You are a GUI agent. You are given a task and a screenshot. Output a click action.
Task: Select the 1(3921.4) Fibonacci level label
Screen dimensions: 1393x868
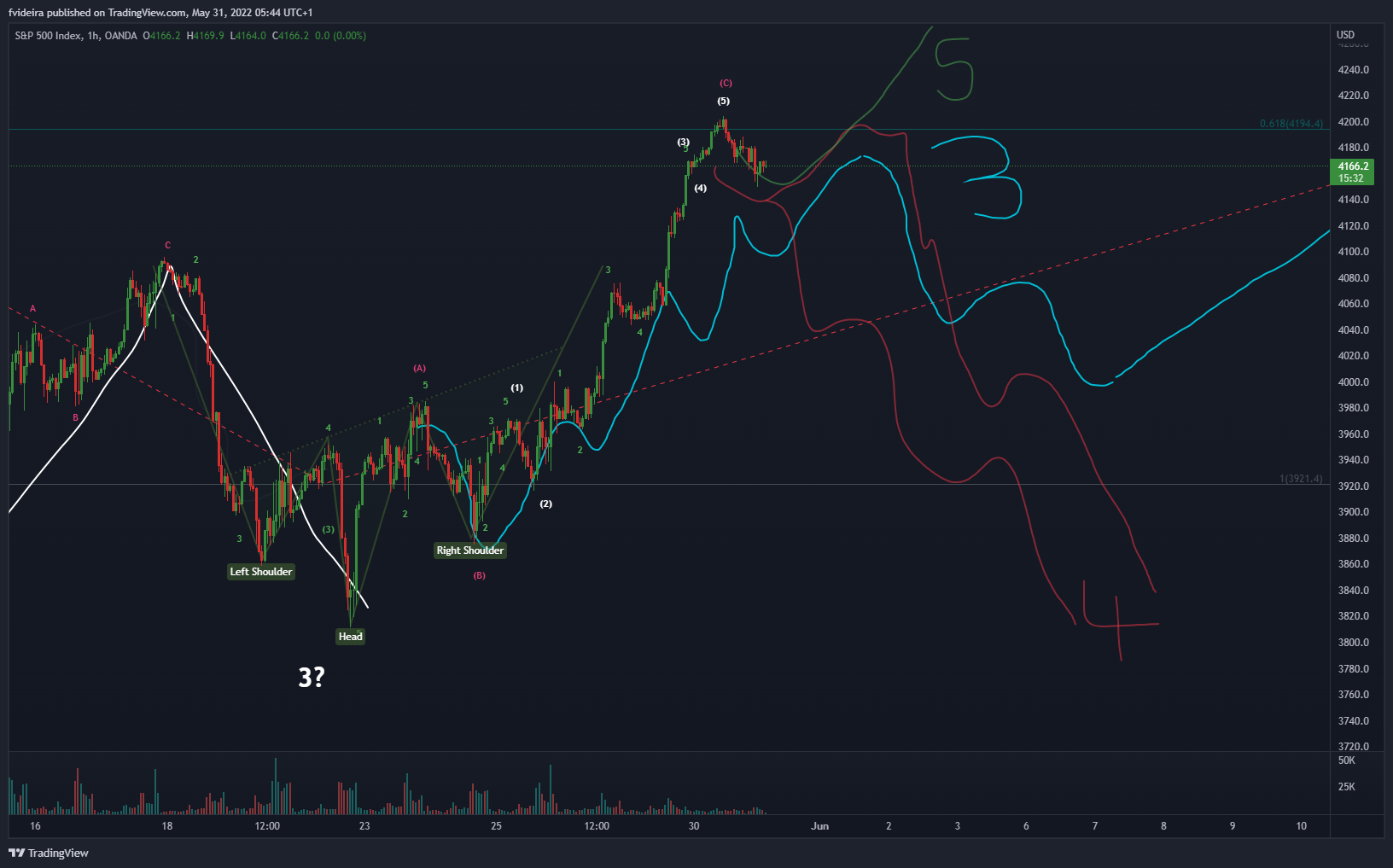[x=1301, y=479]
